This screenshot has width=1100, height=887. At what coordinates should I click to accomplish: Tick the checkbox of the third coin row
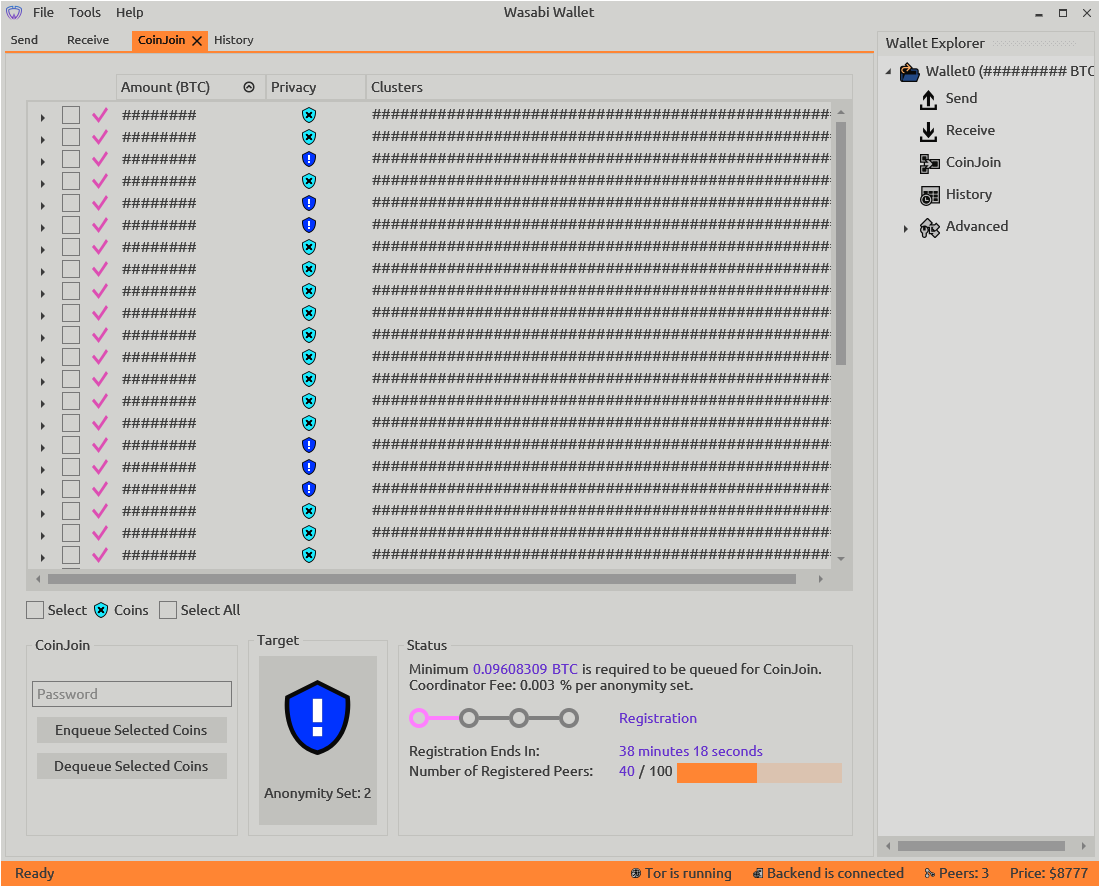coord(71,159)
